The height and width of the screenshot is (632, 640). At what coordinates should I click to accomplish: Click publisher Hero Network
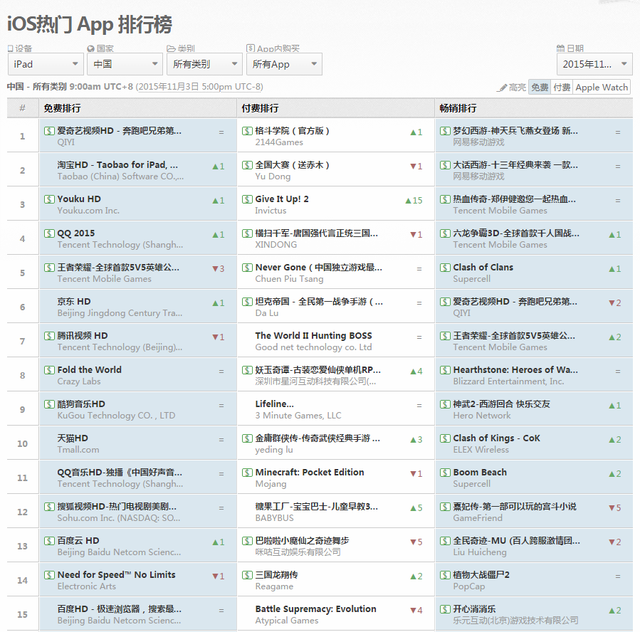[x=482, y=415]
